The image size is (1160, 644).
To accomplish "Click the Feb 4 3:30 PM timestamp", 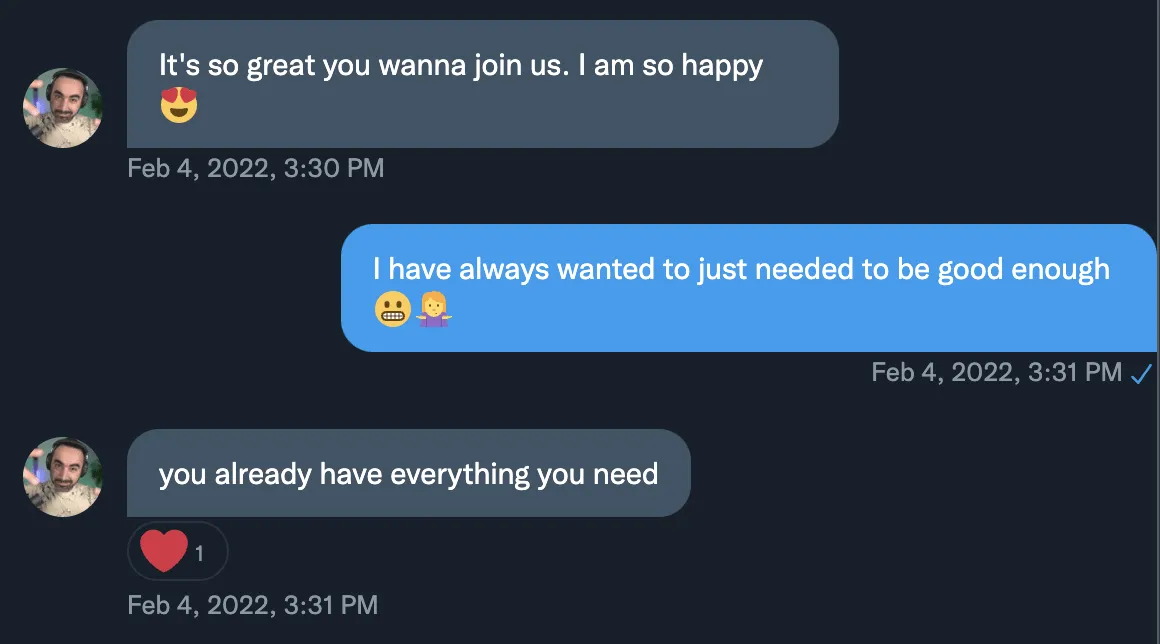I will pos(256,168).
